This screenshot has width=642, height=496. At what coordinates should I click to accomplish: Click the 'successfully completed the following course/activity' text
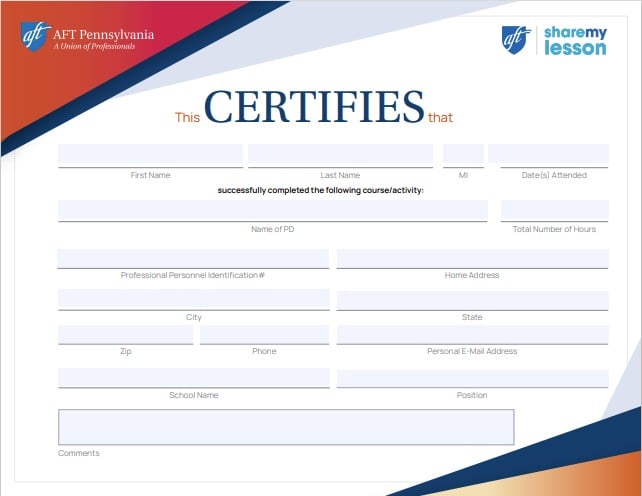coord(320,190)
